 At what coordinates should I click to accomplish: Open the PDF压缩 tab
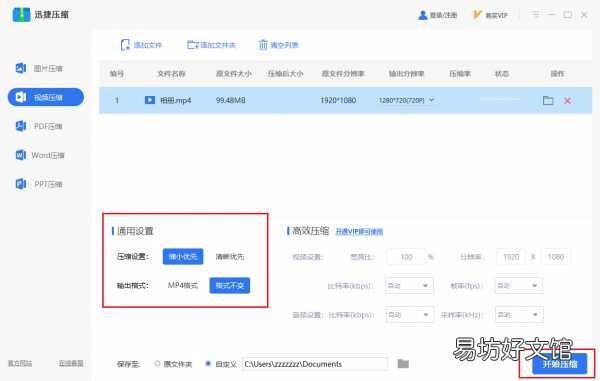click(x=46, y=126)
